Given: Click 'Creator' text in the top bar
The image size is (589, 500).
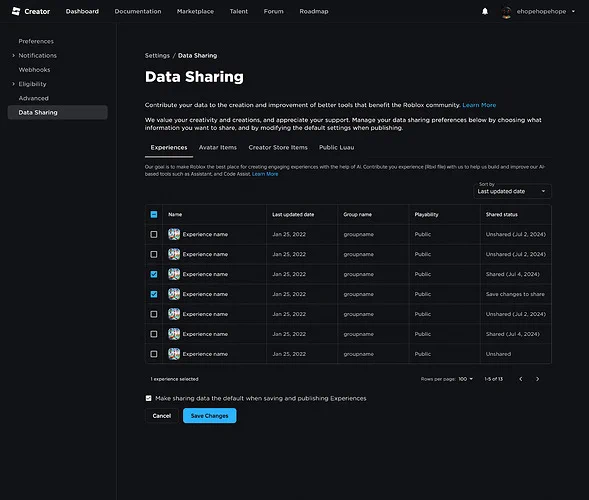Looking at the screenshot, I should point(37,11).
